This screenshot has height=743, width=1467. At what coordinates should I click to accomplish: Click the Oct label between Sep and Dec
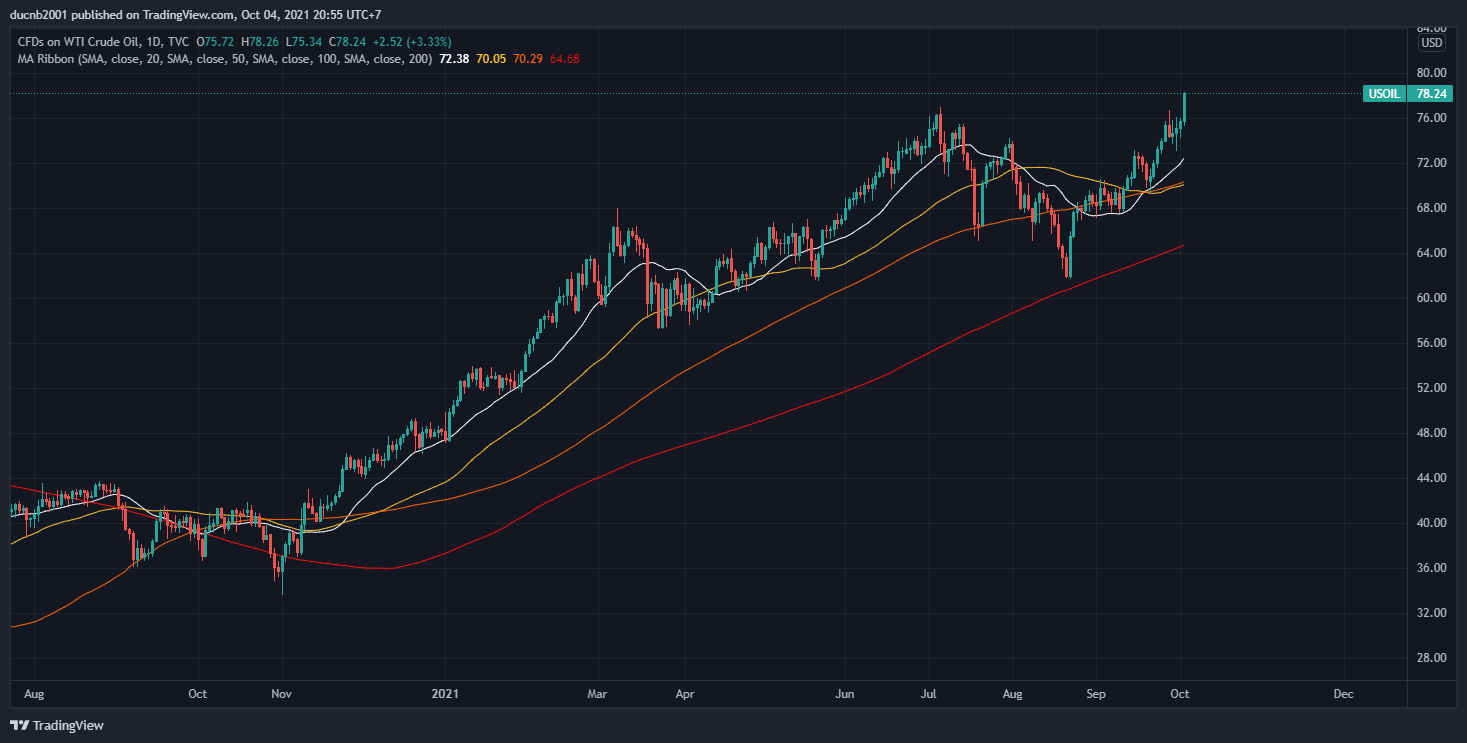tap(1181, 693)
